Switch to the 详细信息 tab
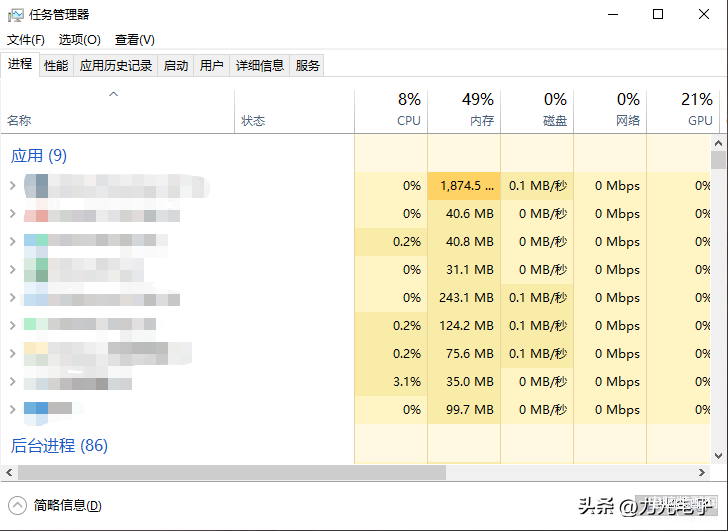Screen dimensions: 728x531 pyautogui.click(x=260, y=66)
